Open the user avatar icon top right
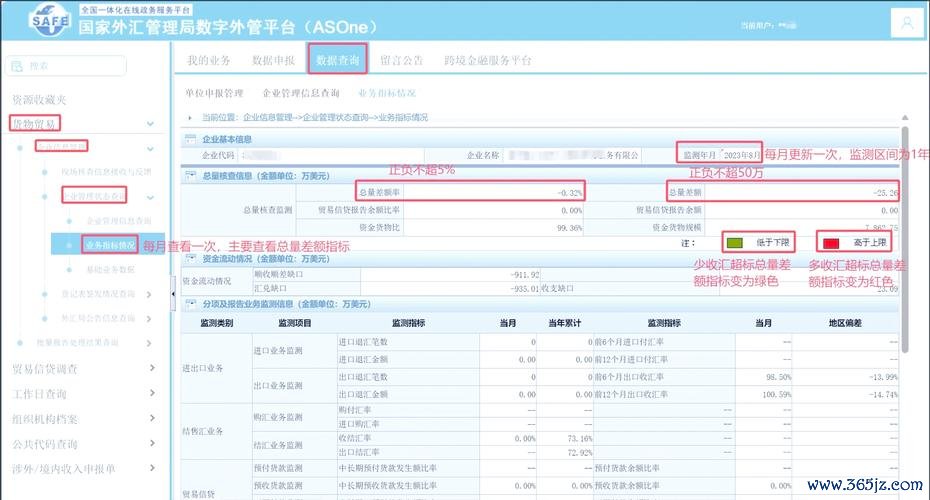The width and height of the screenshot is (930, 500). coord(907,23)
